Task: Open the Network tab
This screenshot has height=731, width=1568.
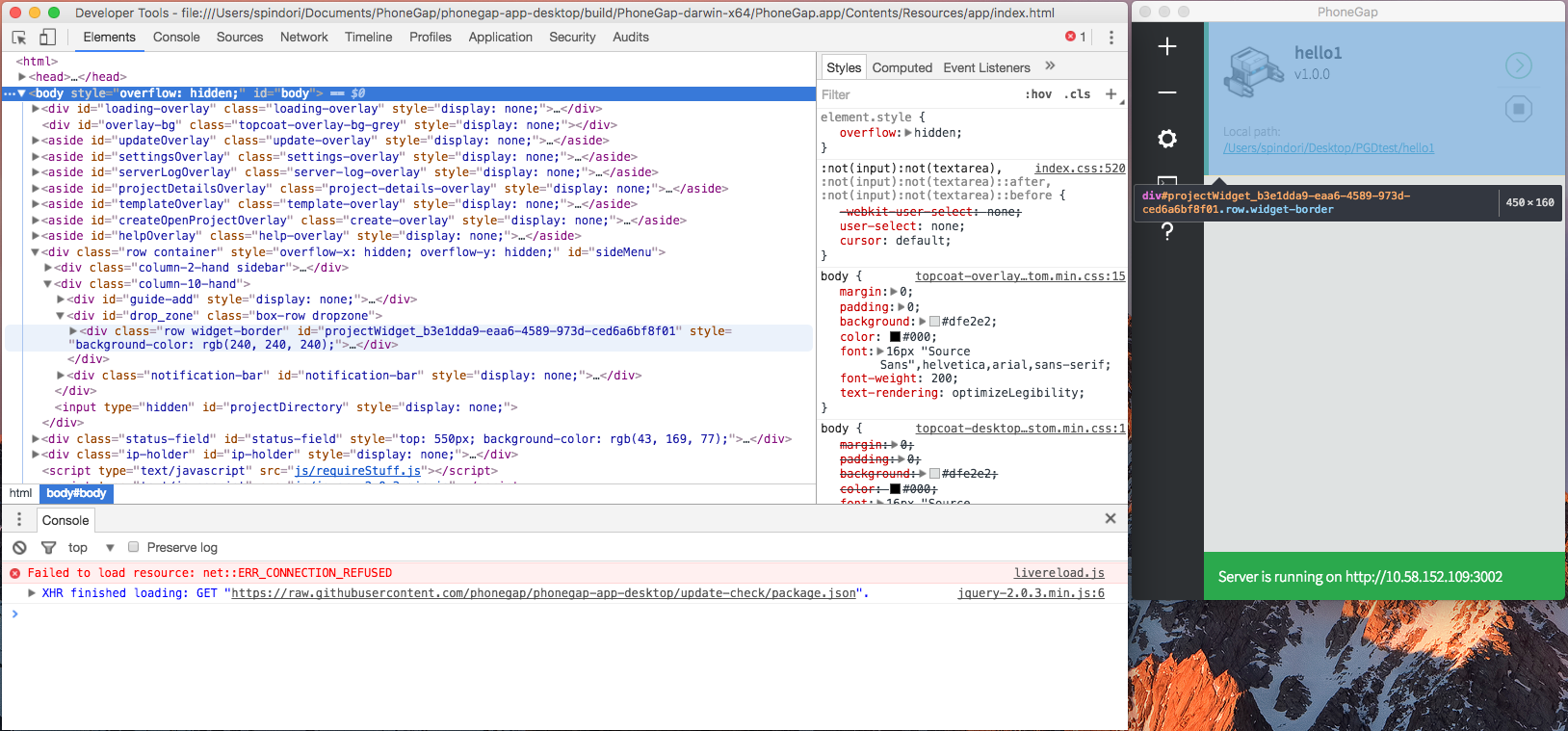Action: click(304, 37)
